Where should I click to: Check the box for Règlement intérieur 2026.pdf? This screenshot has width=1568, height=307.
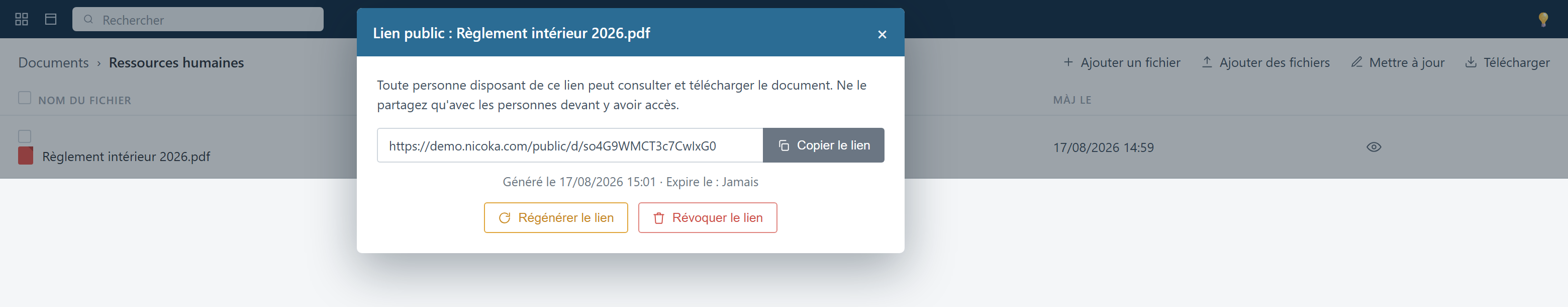(24, 136)
